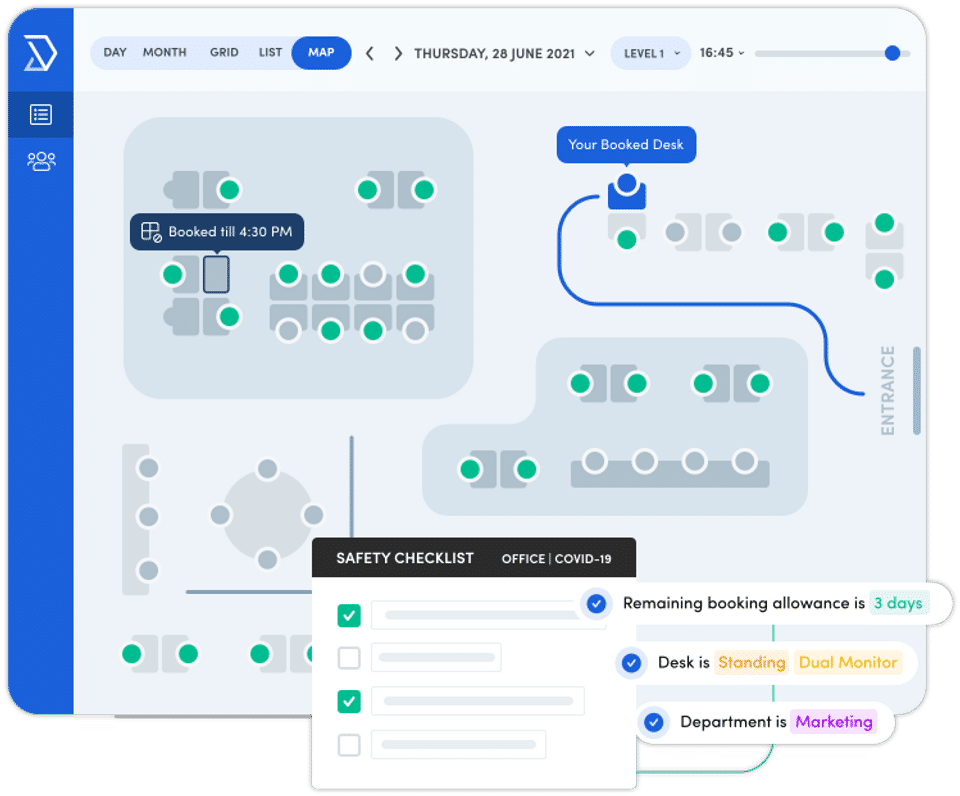Switch to the Day view tab
960x796 pixels.
(x=115, y=53)
